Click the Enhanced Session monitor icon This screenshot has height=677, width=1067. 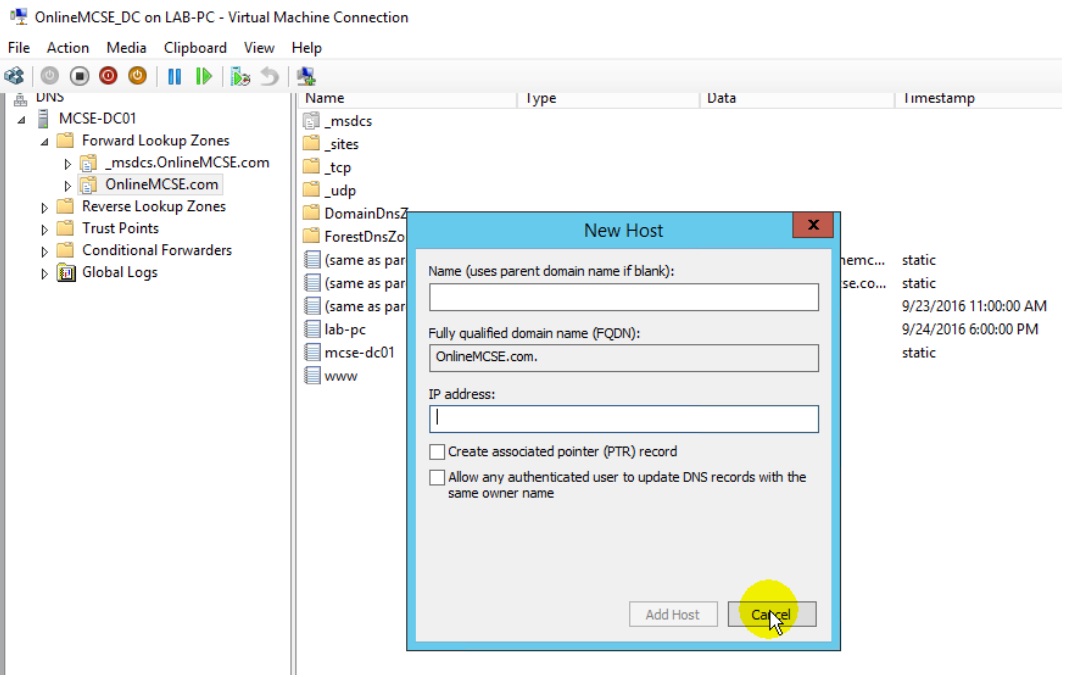tap(306, 76)
